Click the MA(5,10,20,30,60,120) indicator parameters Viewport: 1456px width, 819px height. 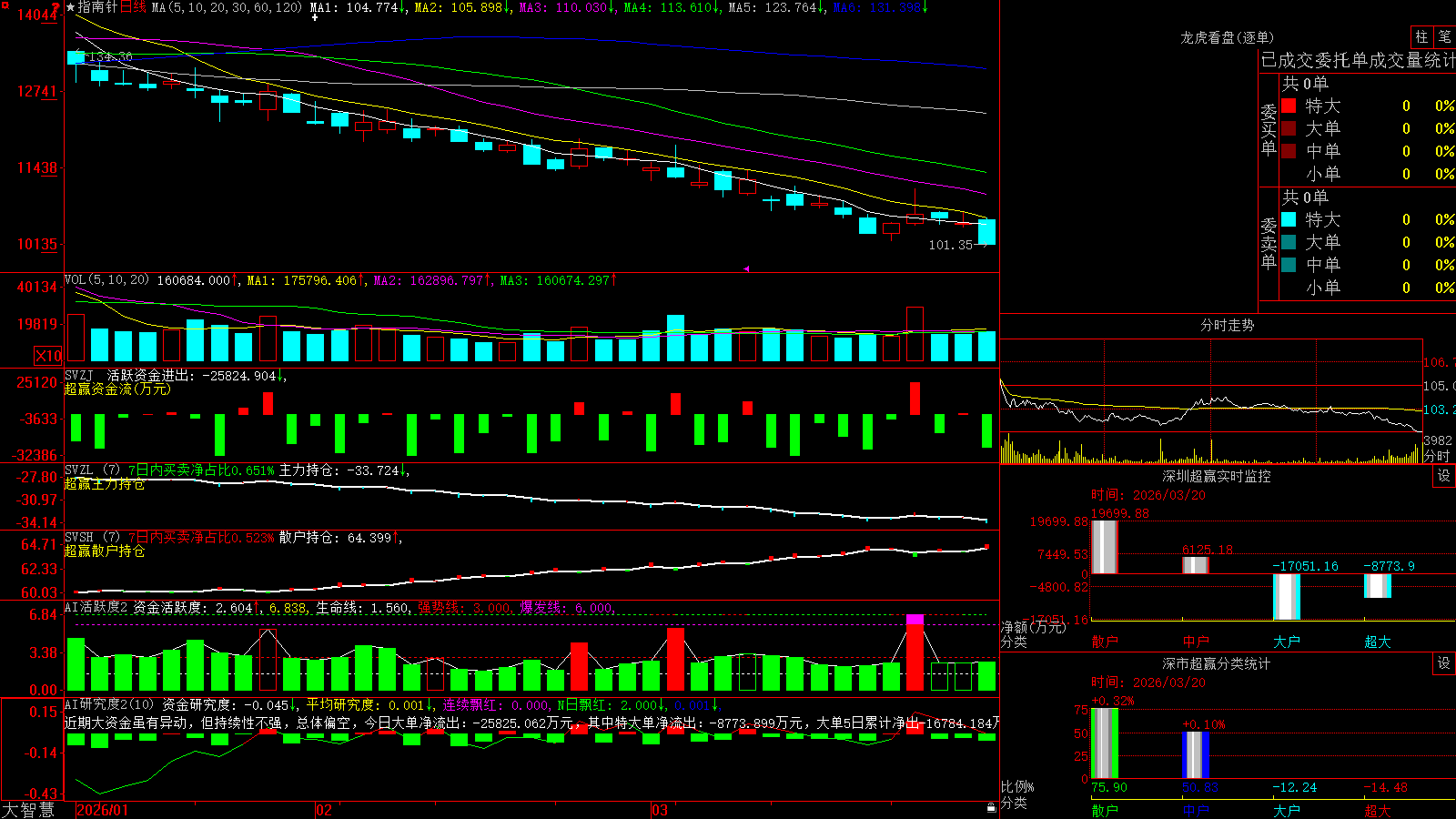tap(227, 7)
